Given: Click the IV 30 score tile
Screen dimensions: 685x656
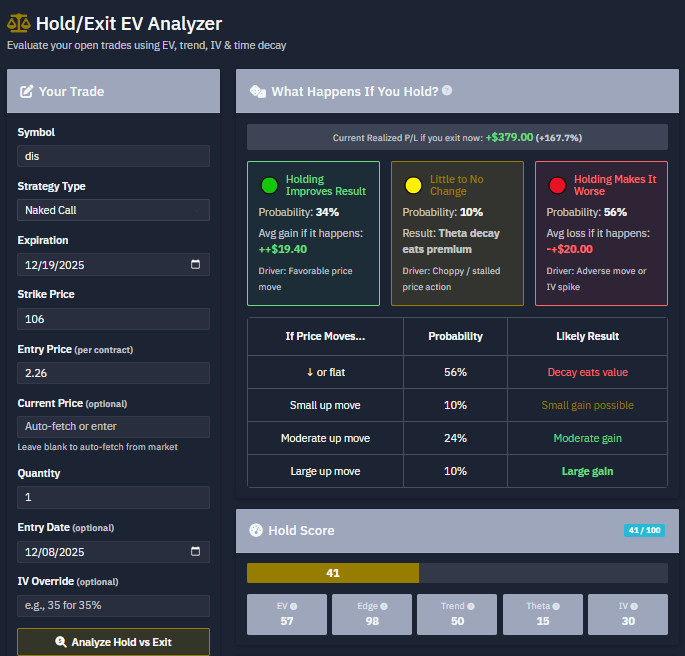Looking at the screenshot, I should [628, 614].
